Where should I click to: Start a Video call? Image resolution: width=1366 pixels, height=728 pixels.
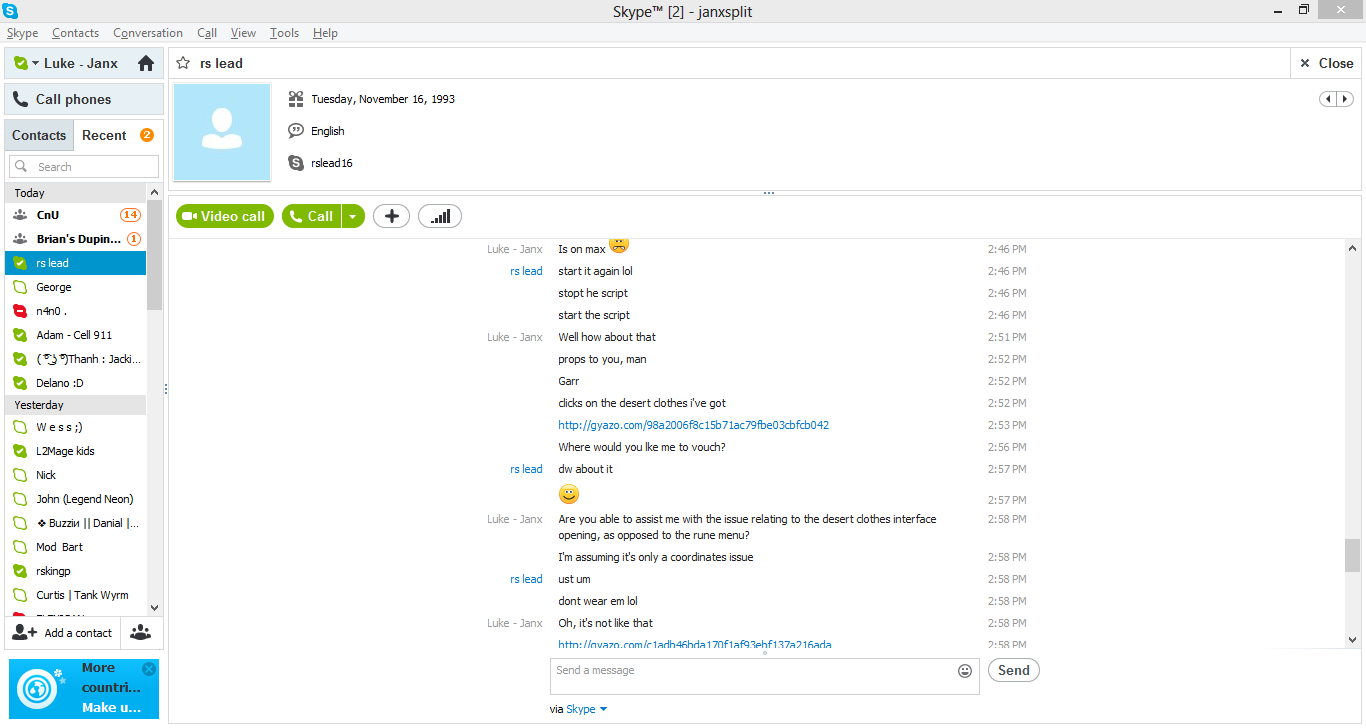tap(225, 216)
